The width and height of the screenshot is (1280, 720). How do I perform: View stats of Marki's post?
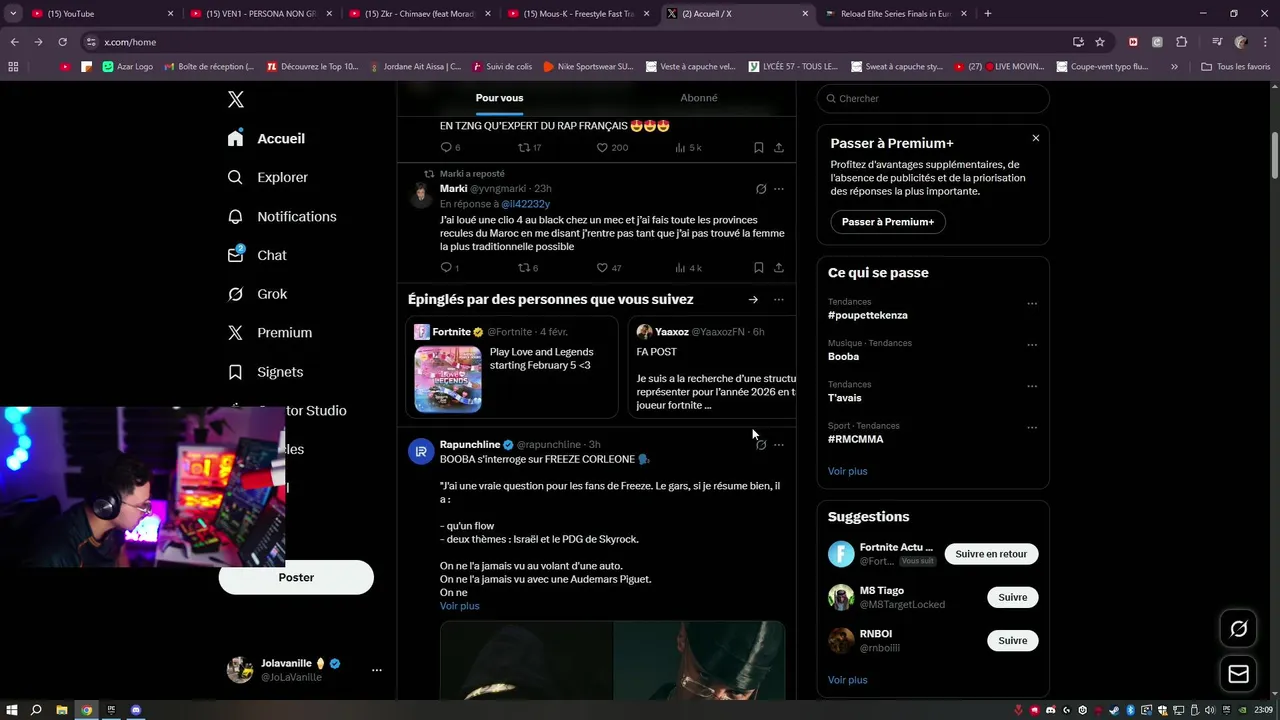point(688,268)
